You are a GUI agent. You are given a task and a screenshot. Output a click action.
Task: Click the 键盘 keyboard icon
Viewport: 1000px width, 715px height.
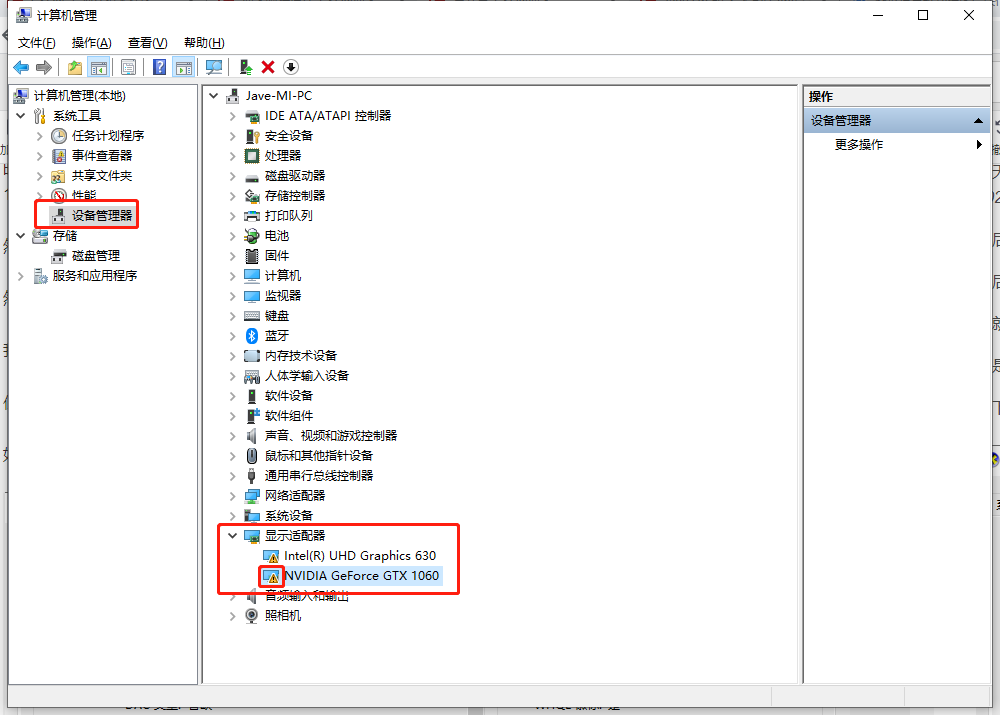[x=252, y=316]
